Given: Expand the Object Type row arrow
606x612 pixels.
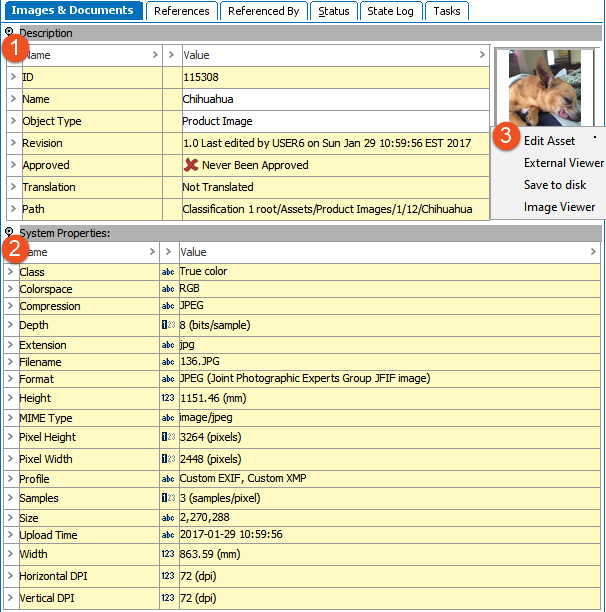Looking at the screenshot, I should tap(13, 121).
